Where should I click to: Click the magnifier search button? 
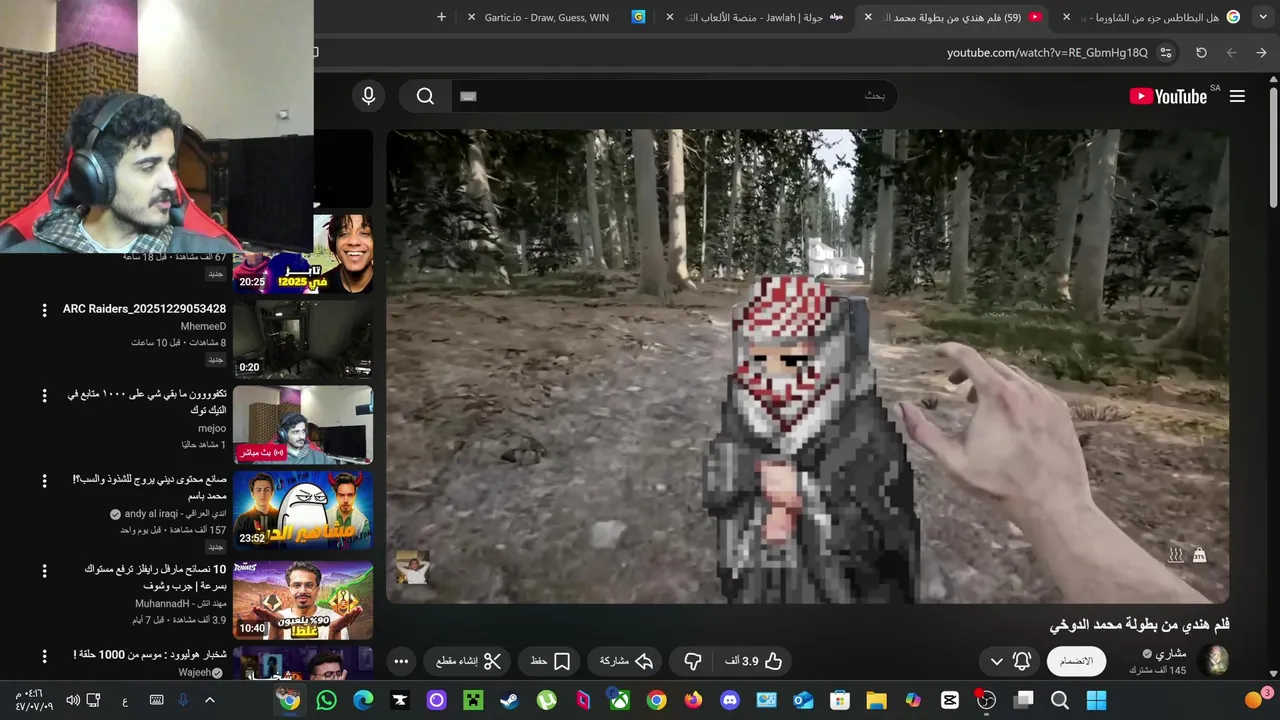pyautogui.click(x=425, y=96)
